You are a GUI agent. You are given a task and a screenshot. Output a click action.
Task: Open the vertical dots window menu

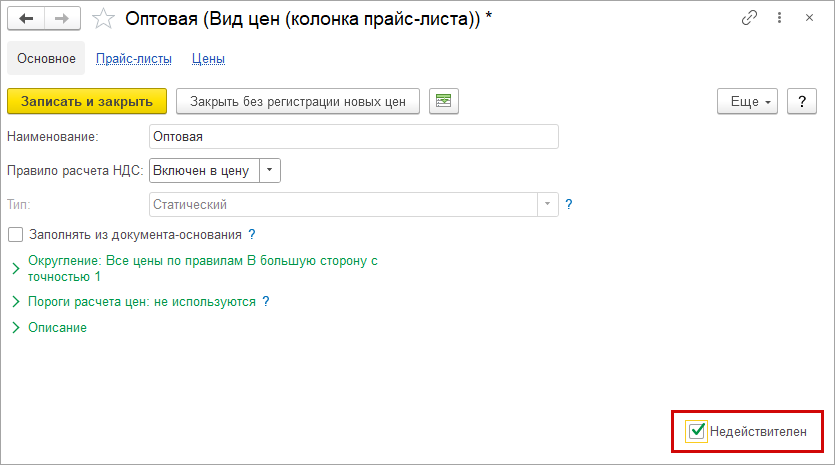tap(779, 19)
